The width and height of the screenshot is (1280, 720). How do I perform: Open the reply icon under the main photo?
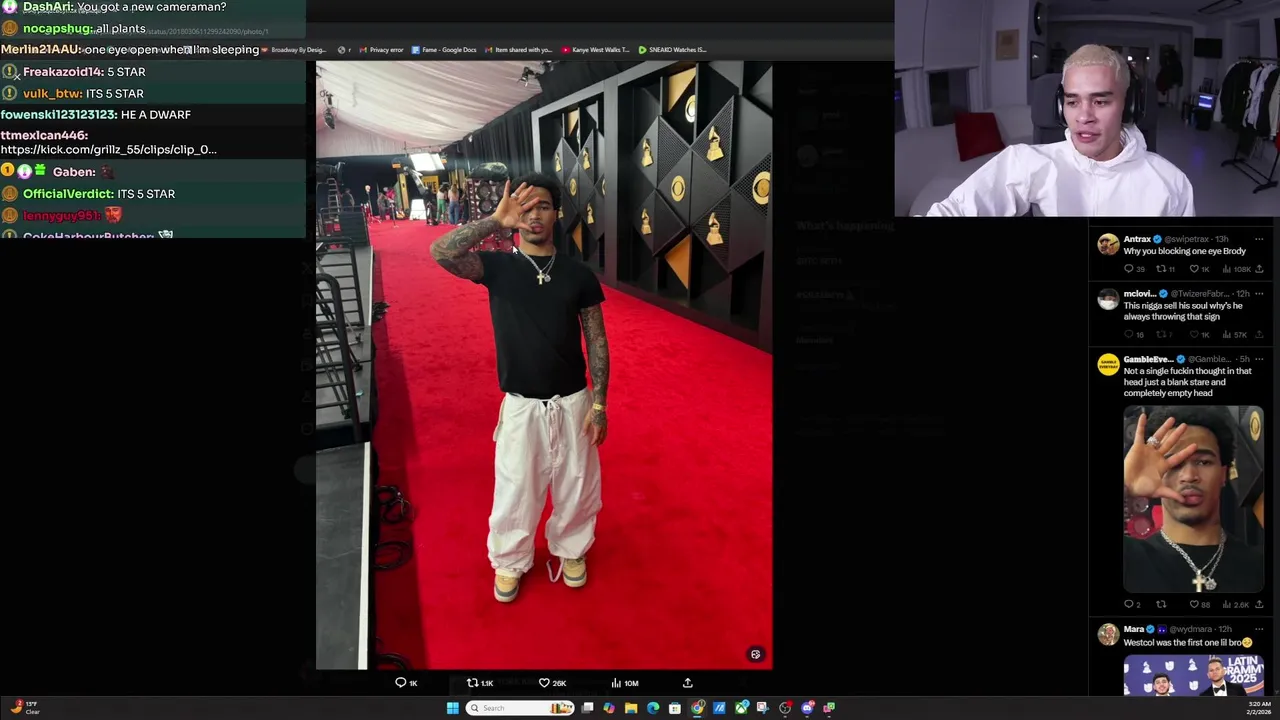tap(401, 683)
